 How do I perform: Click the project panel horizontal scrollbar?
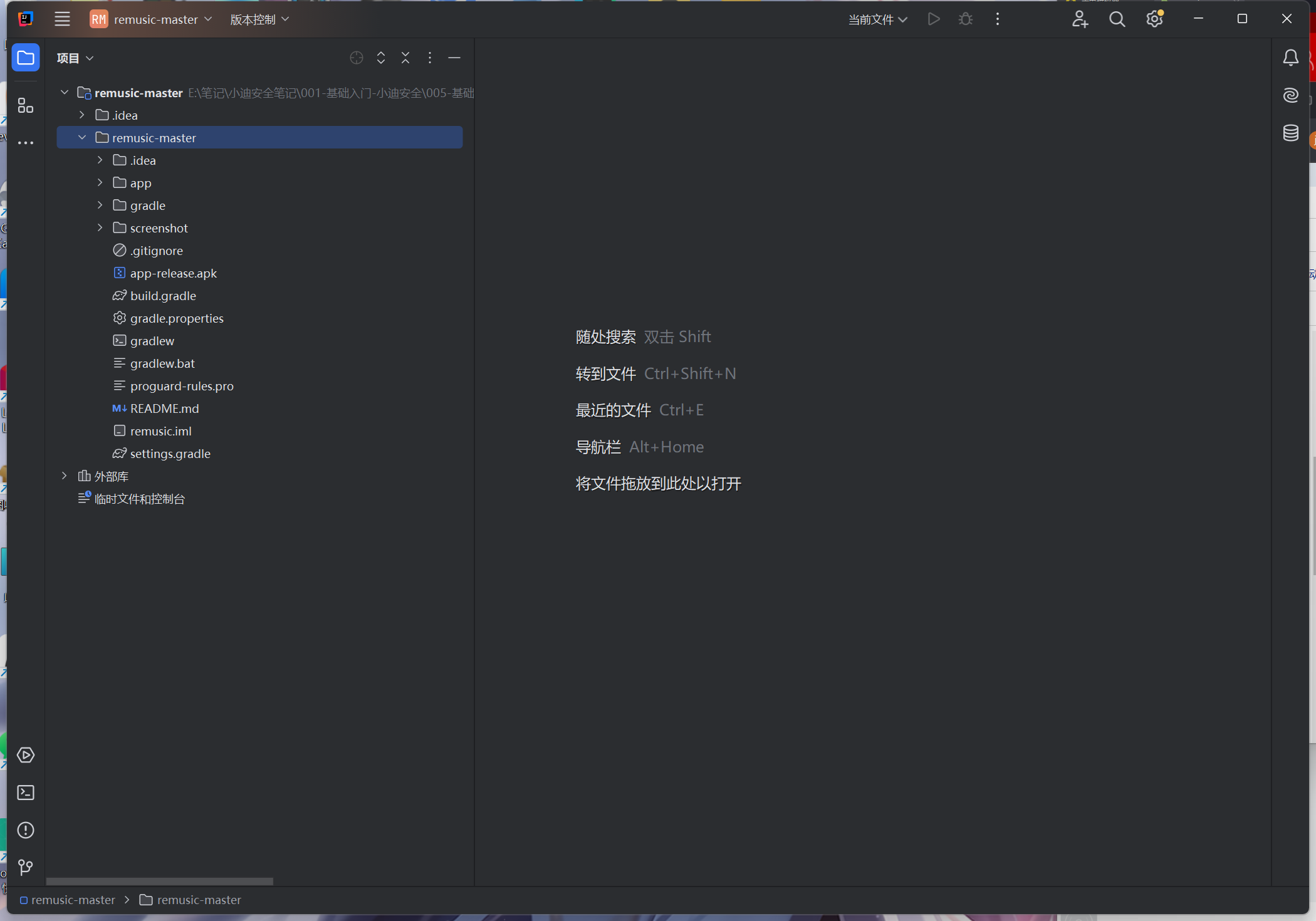click(160, 881)
